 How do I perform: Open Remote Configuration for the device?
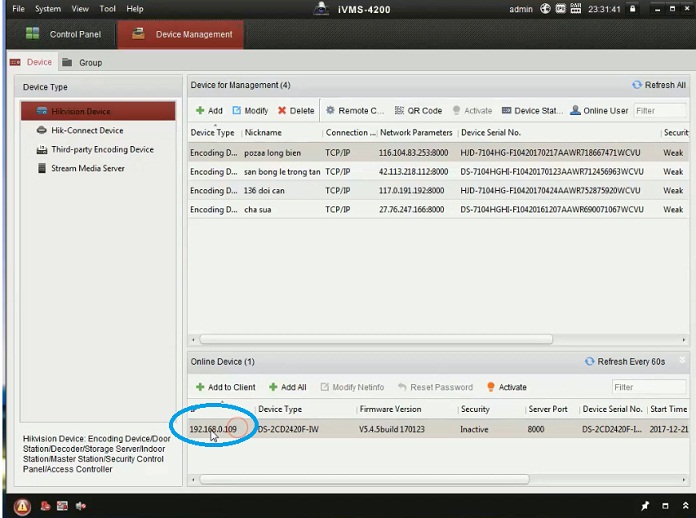pos(355,111)
